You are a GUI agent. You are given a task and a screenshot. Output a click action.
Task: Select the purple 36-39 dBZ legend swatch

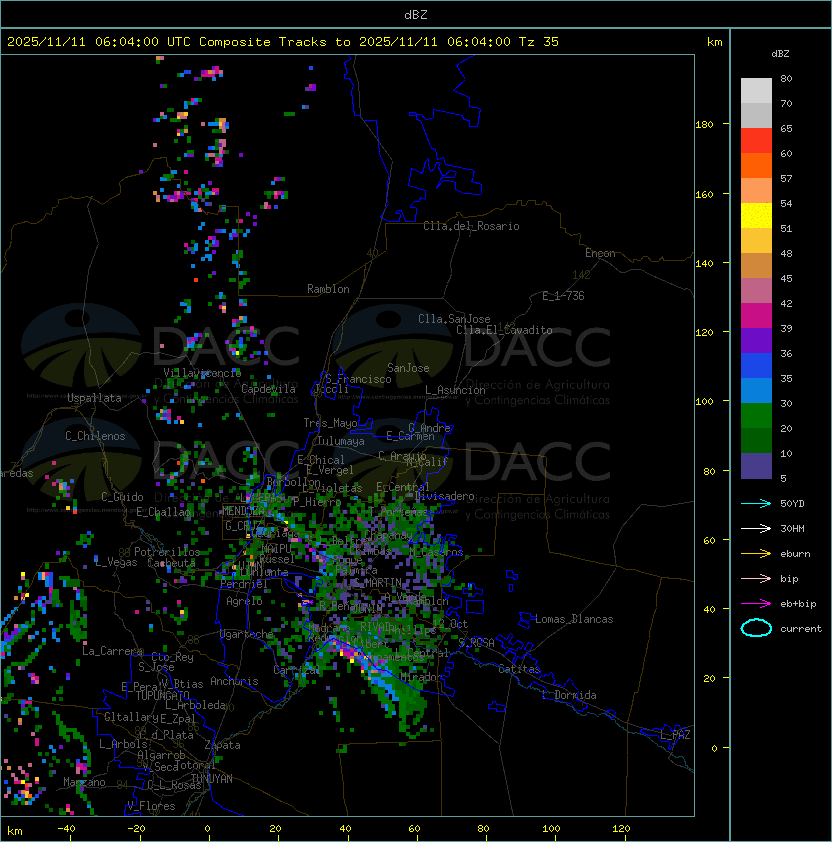coord(756,340)
